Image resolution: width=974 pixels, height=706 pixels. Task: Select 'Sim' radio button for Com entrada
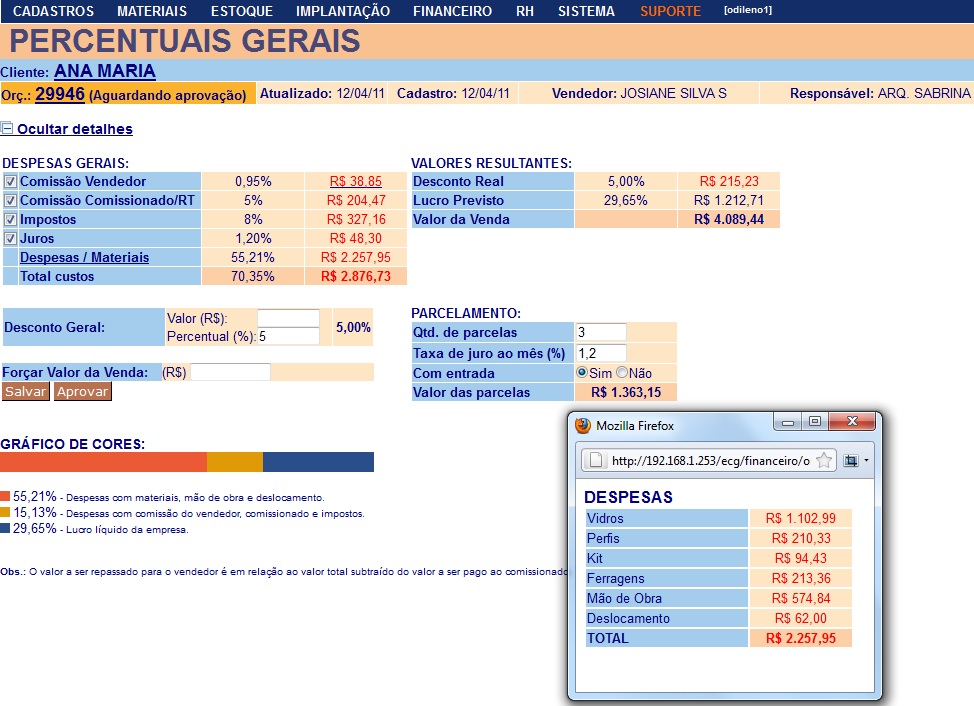click(x=582, y=373)
